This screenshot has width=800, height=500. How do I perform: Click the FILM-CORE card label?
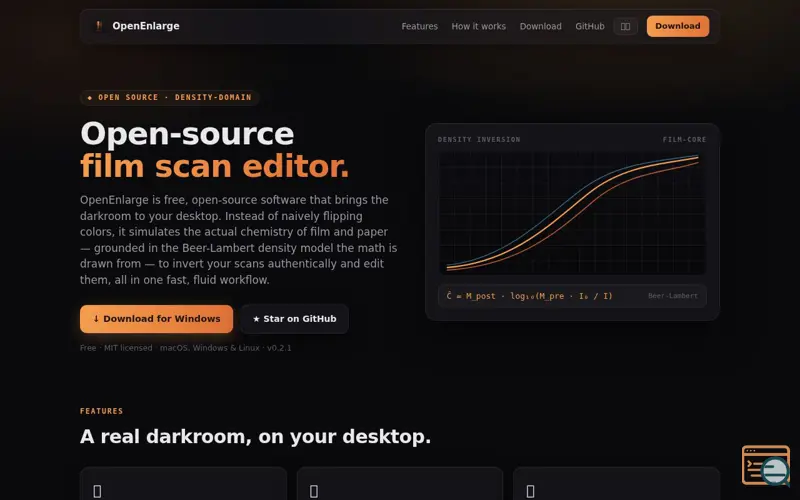coord(684,139)
